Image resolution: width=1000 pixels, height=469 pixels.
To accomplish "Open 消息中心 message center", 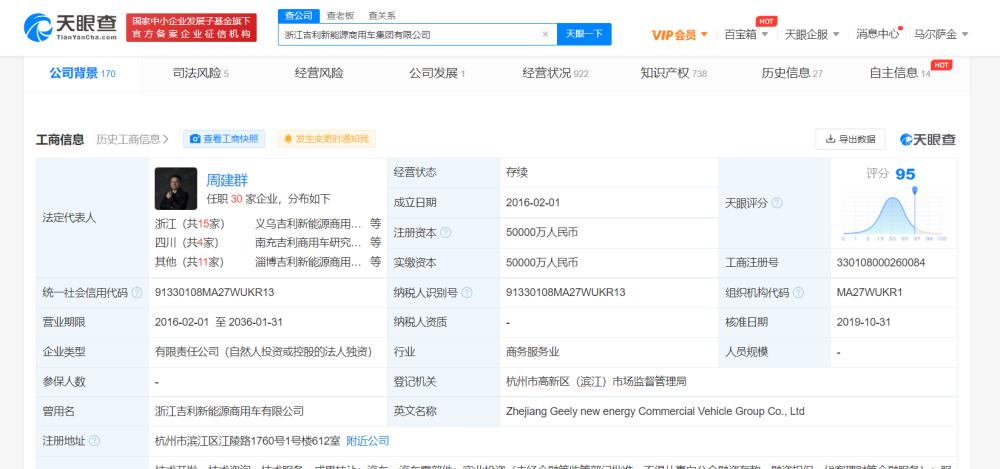I will 878,34.
